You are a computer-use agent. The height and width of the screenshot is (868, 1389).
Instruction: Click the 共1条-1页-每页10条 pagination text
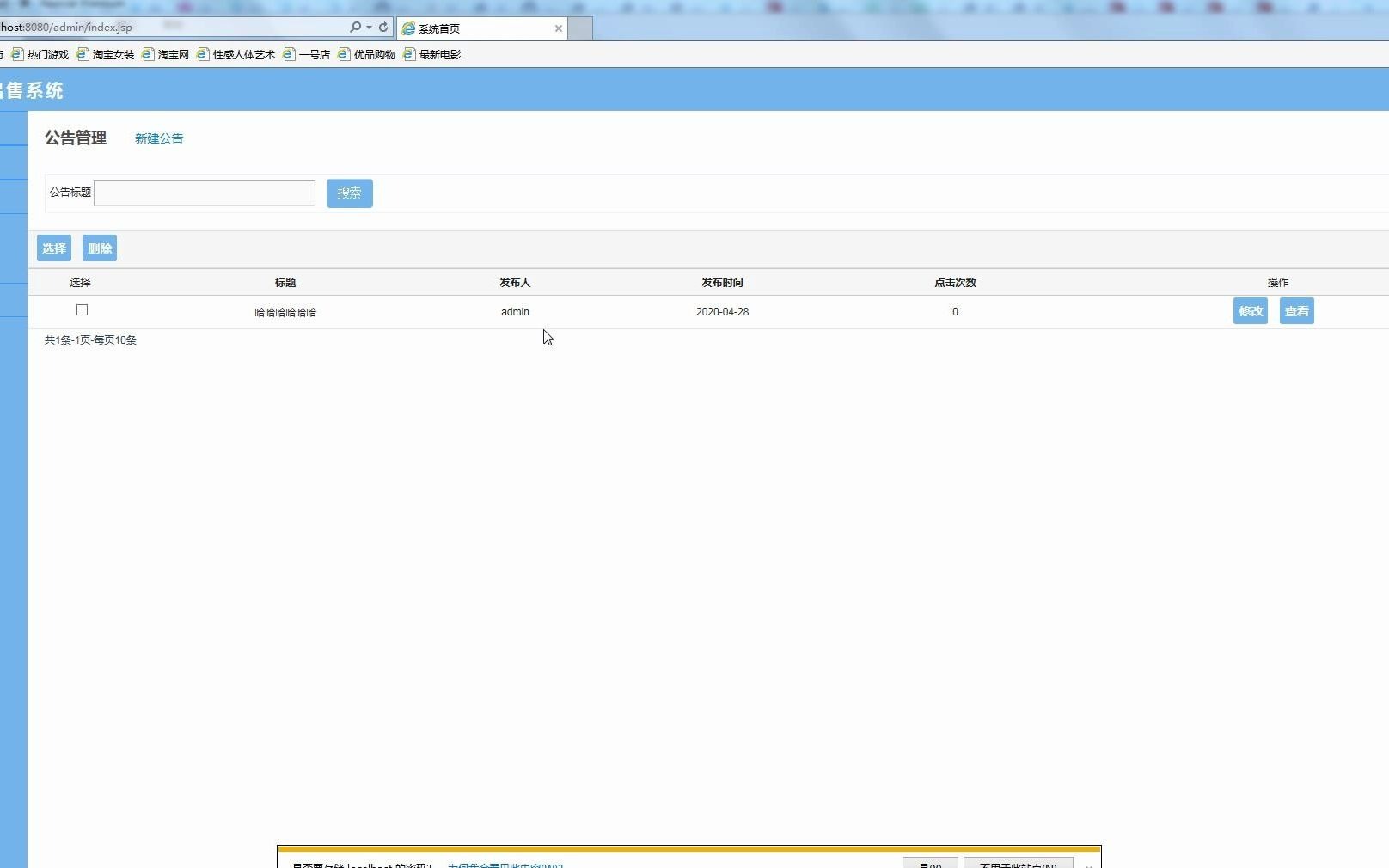tap(90, 340)
